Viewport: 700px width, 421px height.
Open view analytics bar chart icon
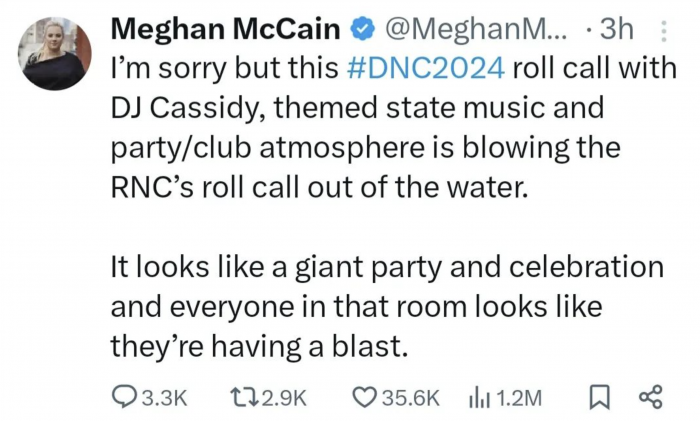(x=478, y=397)
